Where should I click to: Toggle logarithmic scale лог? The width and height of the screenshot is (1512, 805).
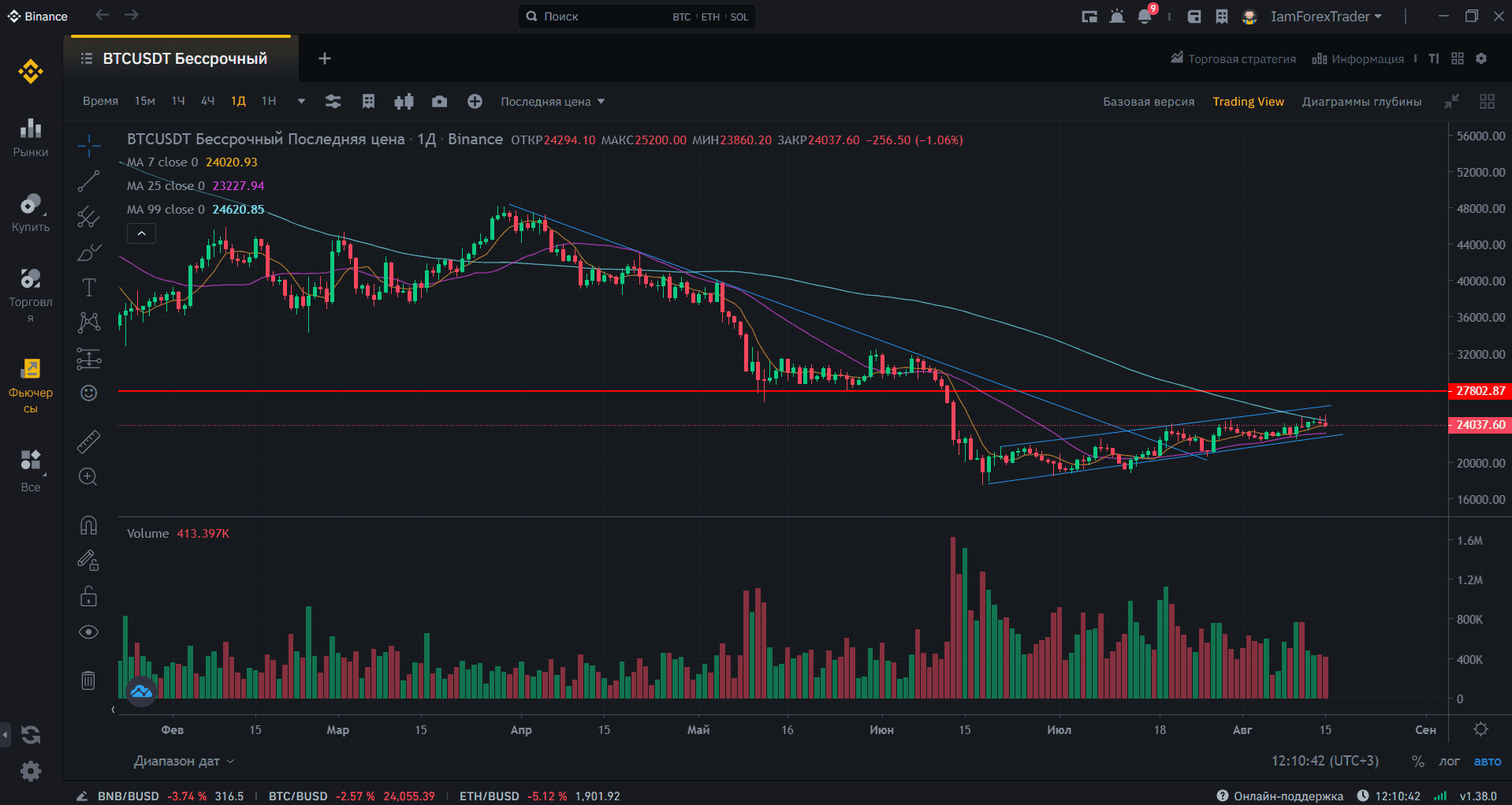point(1449,761)
